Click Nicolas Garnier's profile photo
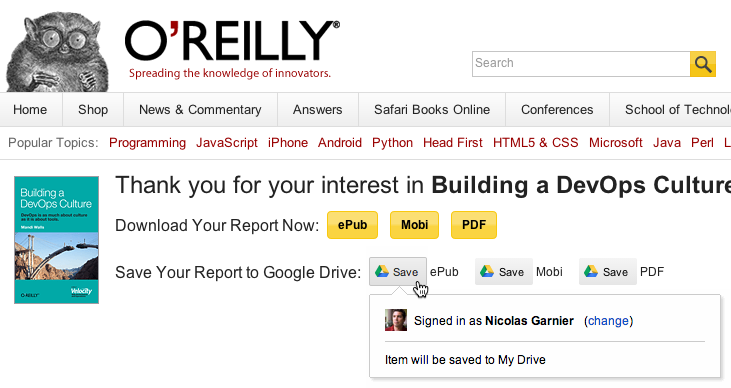The width and height of the screenshot is (731, 388). [x=396, y=320]
